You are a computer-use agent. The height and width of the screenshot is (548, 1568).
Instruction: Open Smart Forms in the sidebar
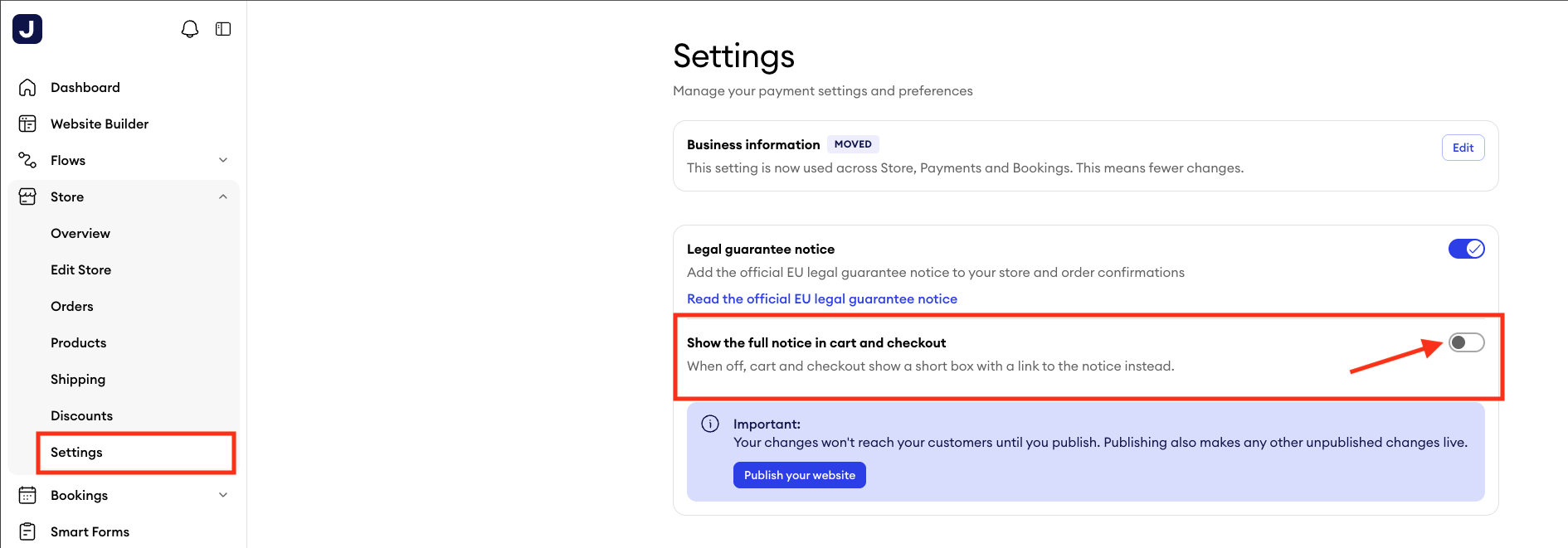pos(90,531)
